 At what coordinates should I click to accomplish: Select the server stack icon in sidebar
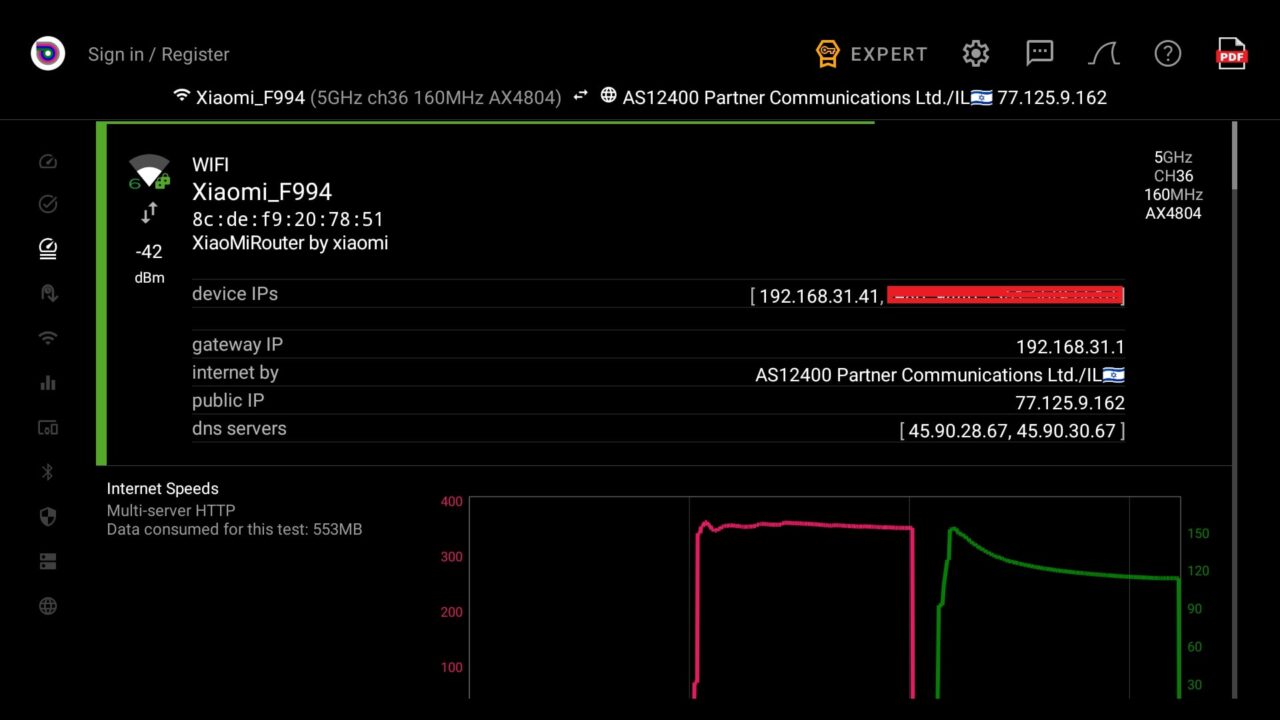point(47,562)
